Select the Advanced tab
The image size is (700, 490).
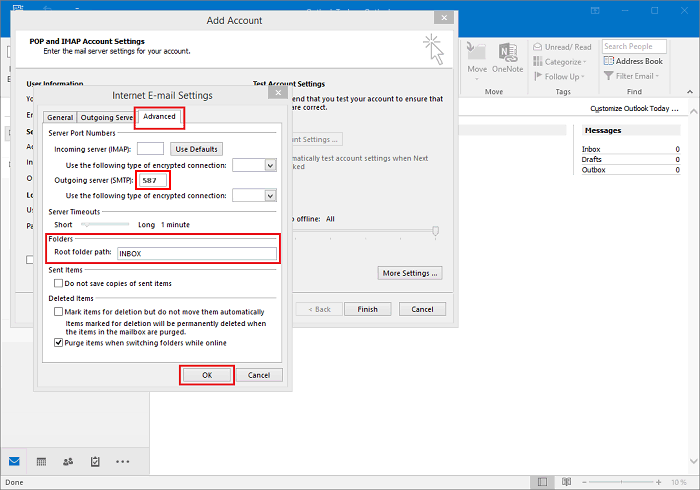point(159,116)
